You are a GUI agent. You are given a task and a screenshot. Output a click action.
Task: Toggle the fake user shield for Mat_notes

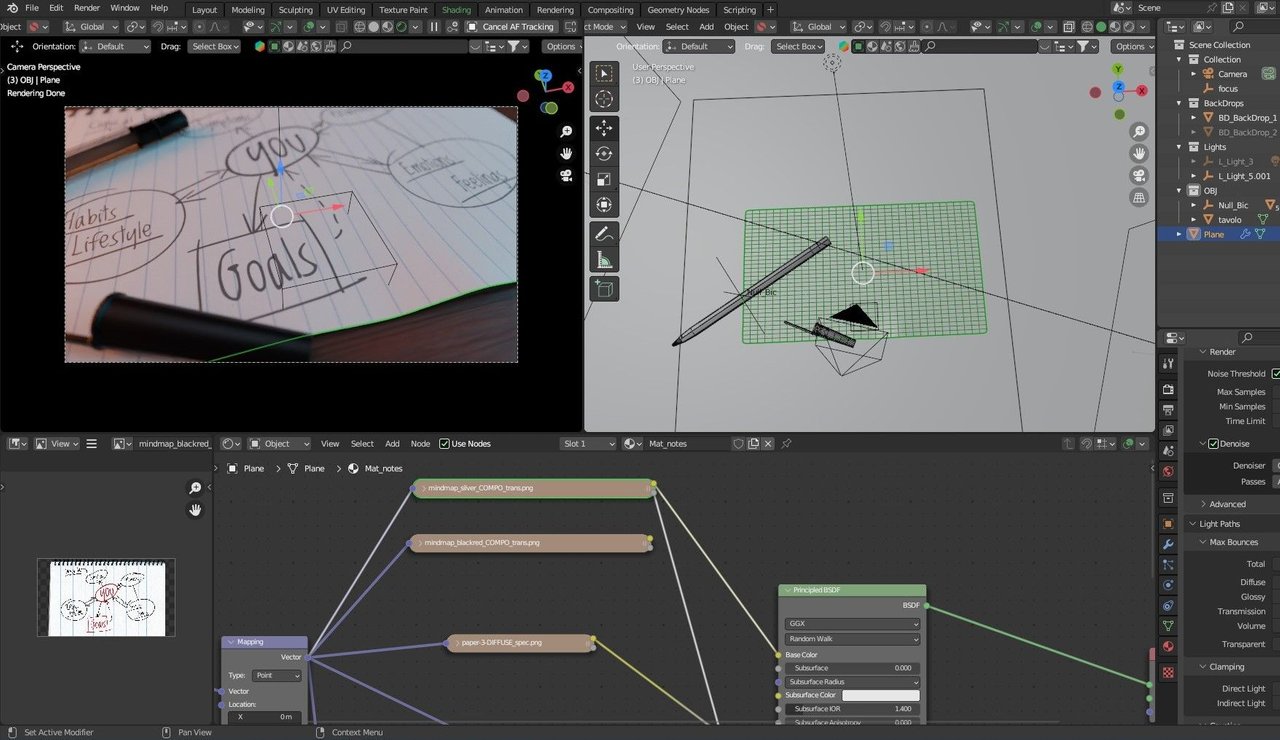[739, 443]
